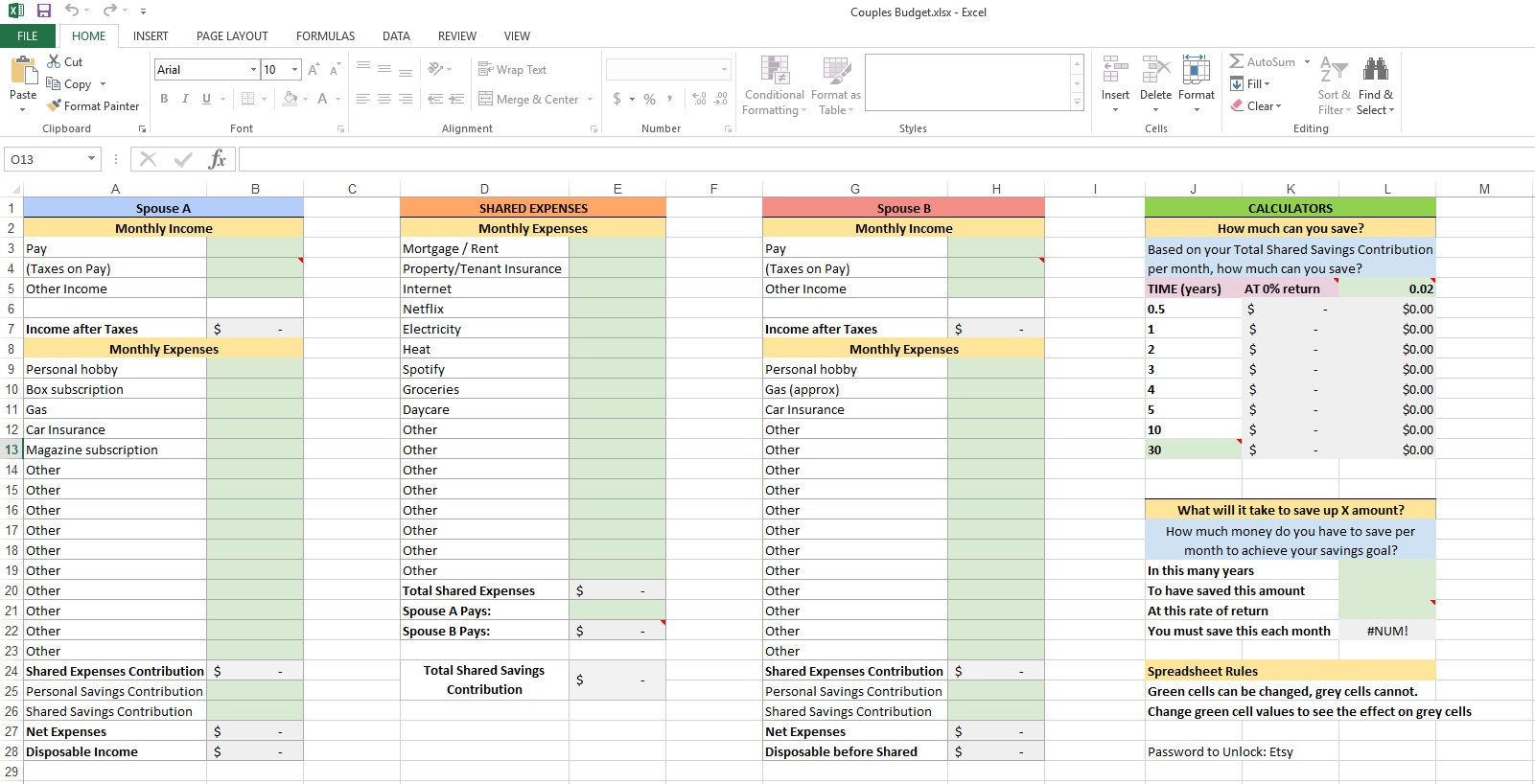Click the Borders icon

click(x=247, y=99)
